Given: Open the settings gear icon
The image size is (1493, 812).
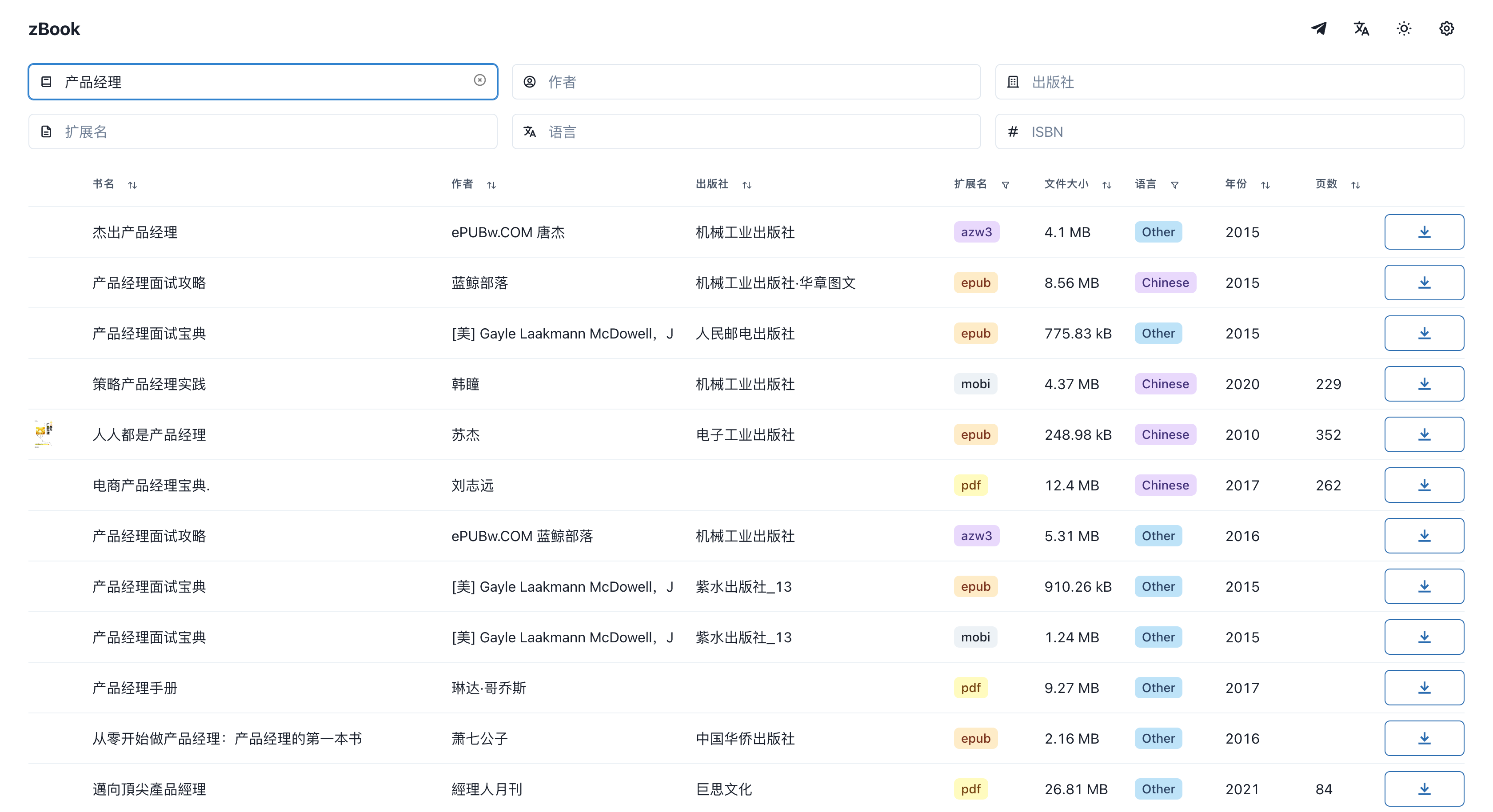Looking at the screenshot, I should (1447, 28).
